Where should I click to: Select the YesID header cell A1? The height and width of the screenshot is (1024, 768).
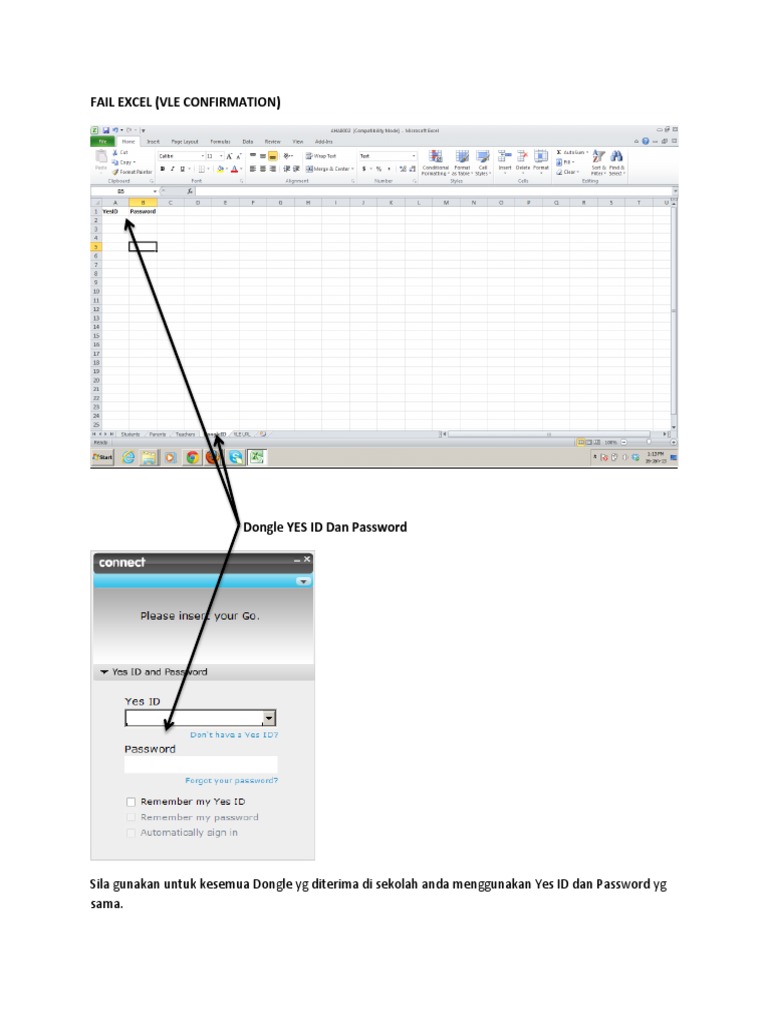click(115, 212)
